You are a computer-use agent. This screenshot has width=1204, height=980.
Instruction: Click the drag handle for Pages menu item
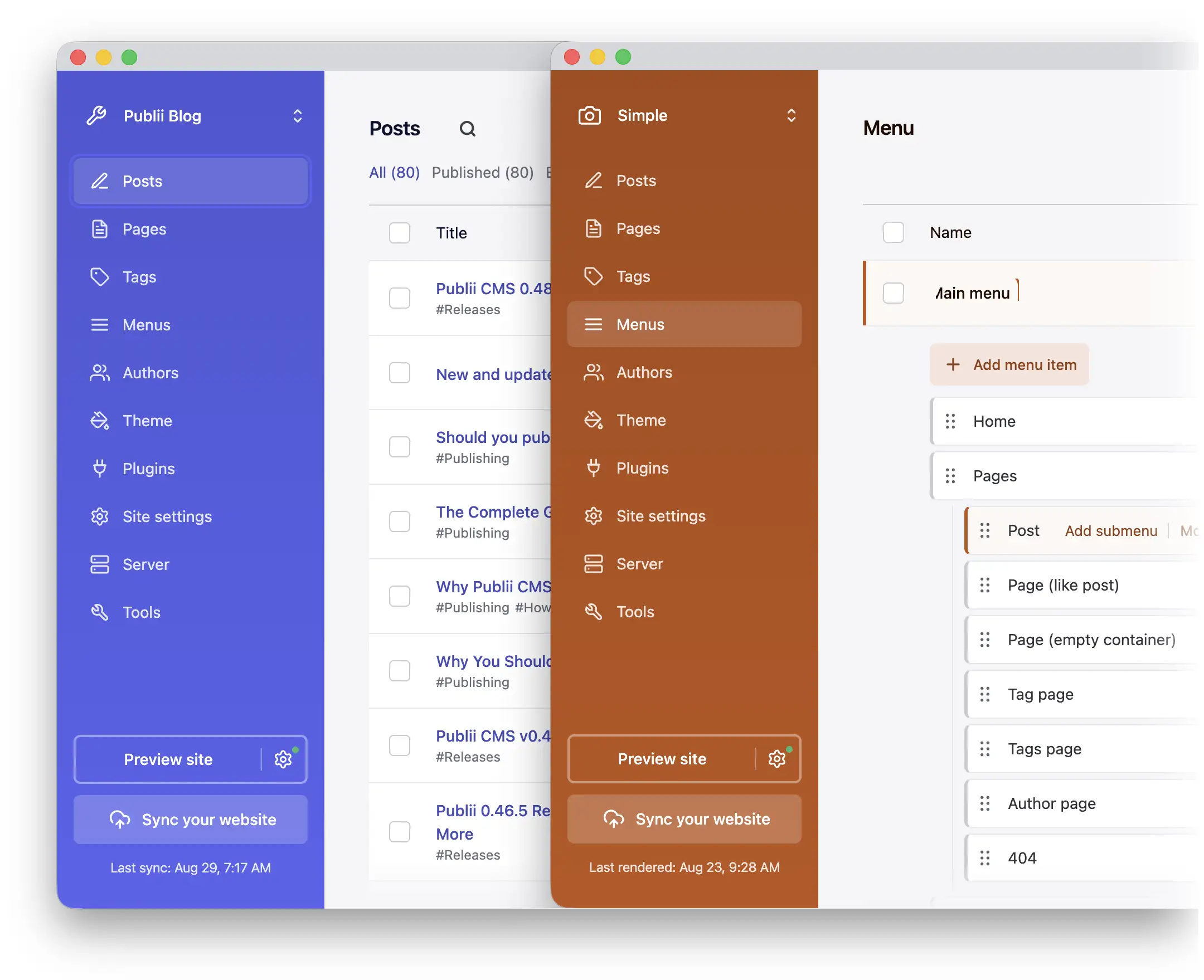[x=950, y=476]
